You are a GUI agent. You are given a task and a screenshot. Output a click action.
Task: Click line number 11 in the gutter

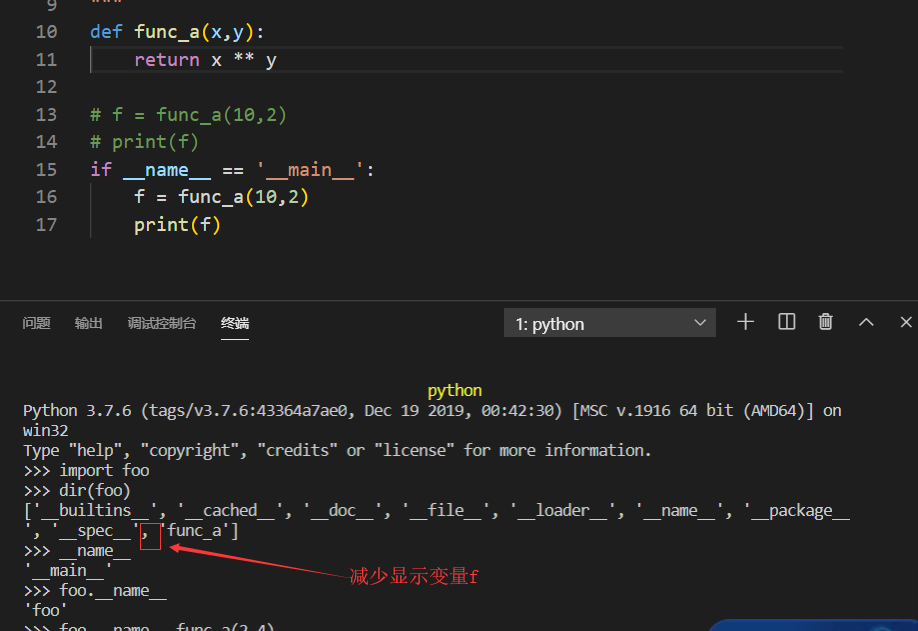46,60
